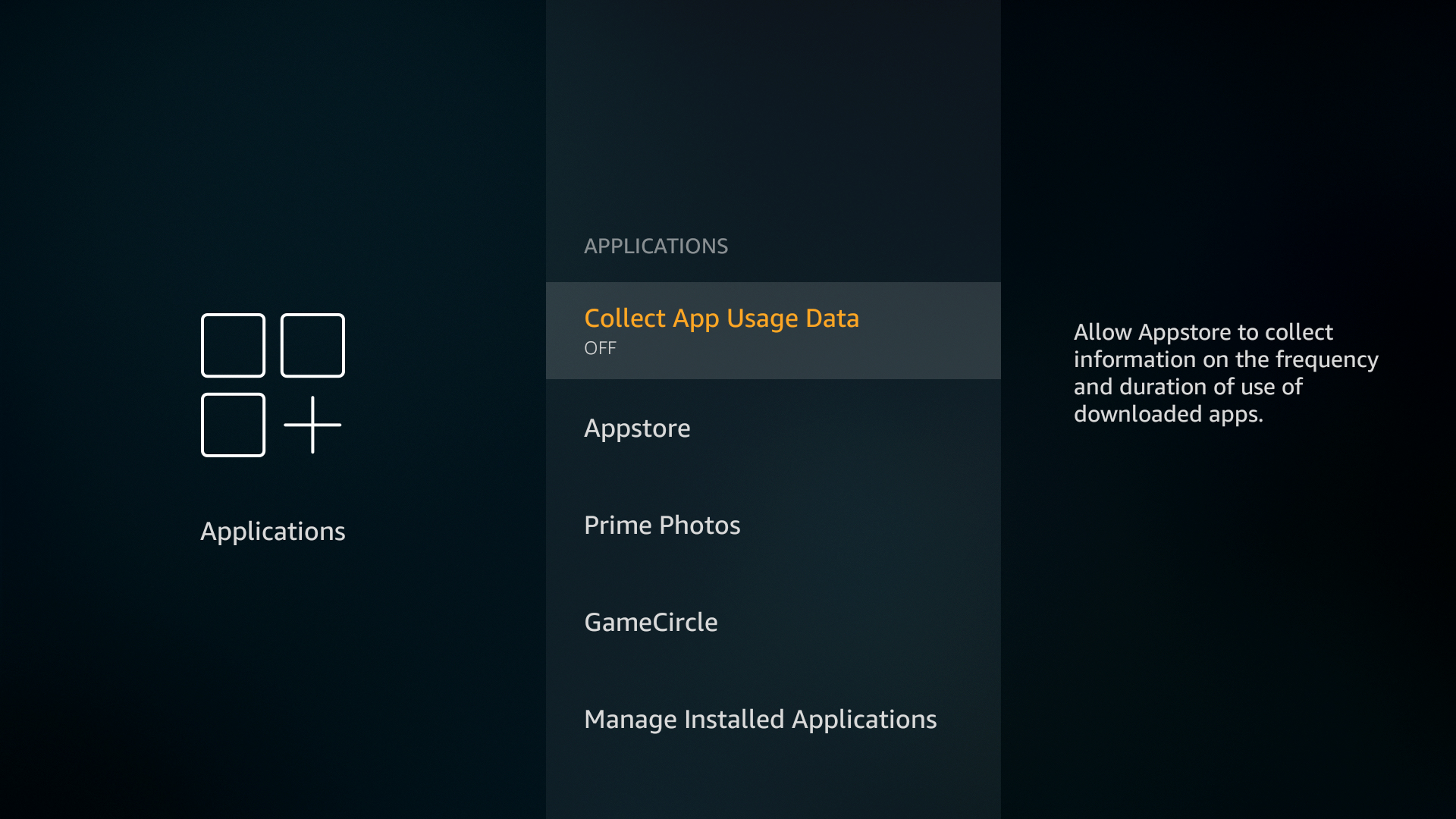Screen dimensions: 1456x819
Task: Click the bottom-left square icon
Action: tap(231, 424)
